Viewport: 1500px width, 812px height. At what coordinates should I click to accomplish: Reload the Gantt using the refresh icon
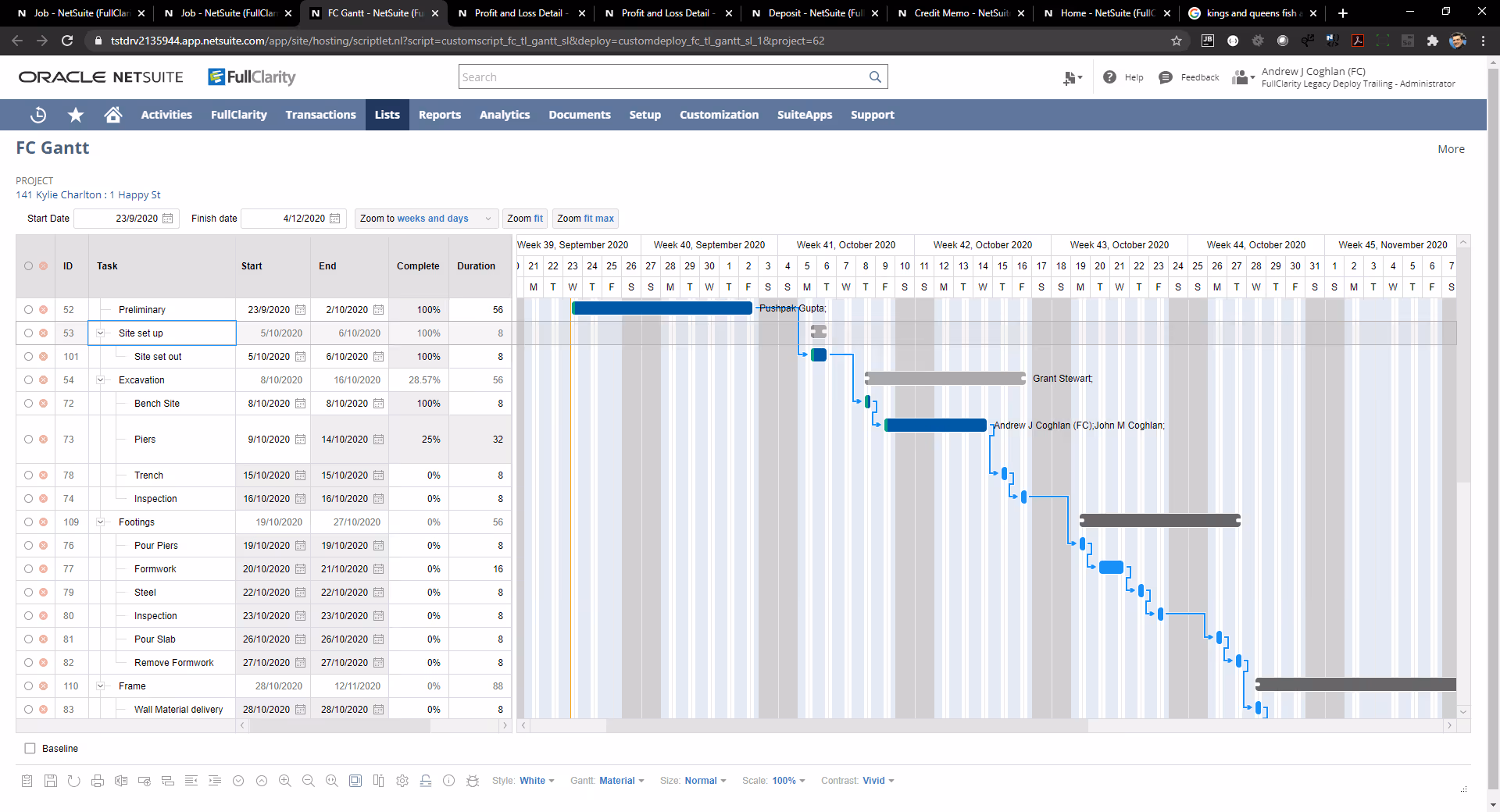tap(74, 781)
